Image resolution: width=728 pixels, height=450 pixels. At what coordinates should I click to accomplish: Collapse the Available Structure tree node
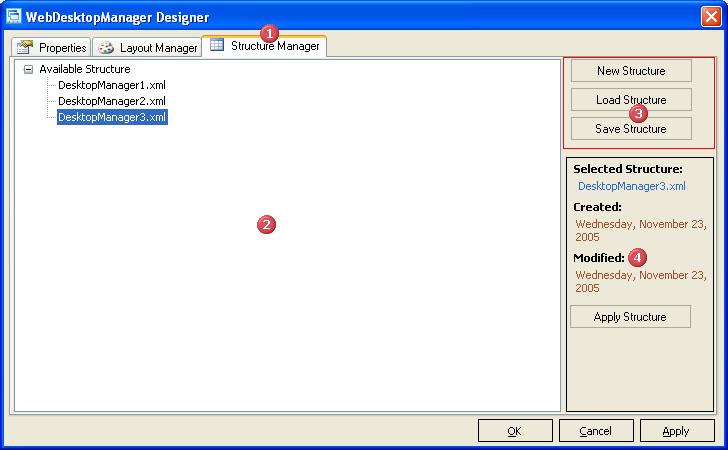coord(27,70)
